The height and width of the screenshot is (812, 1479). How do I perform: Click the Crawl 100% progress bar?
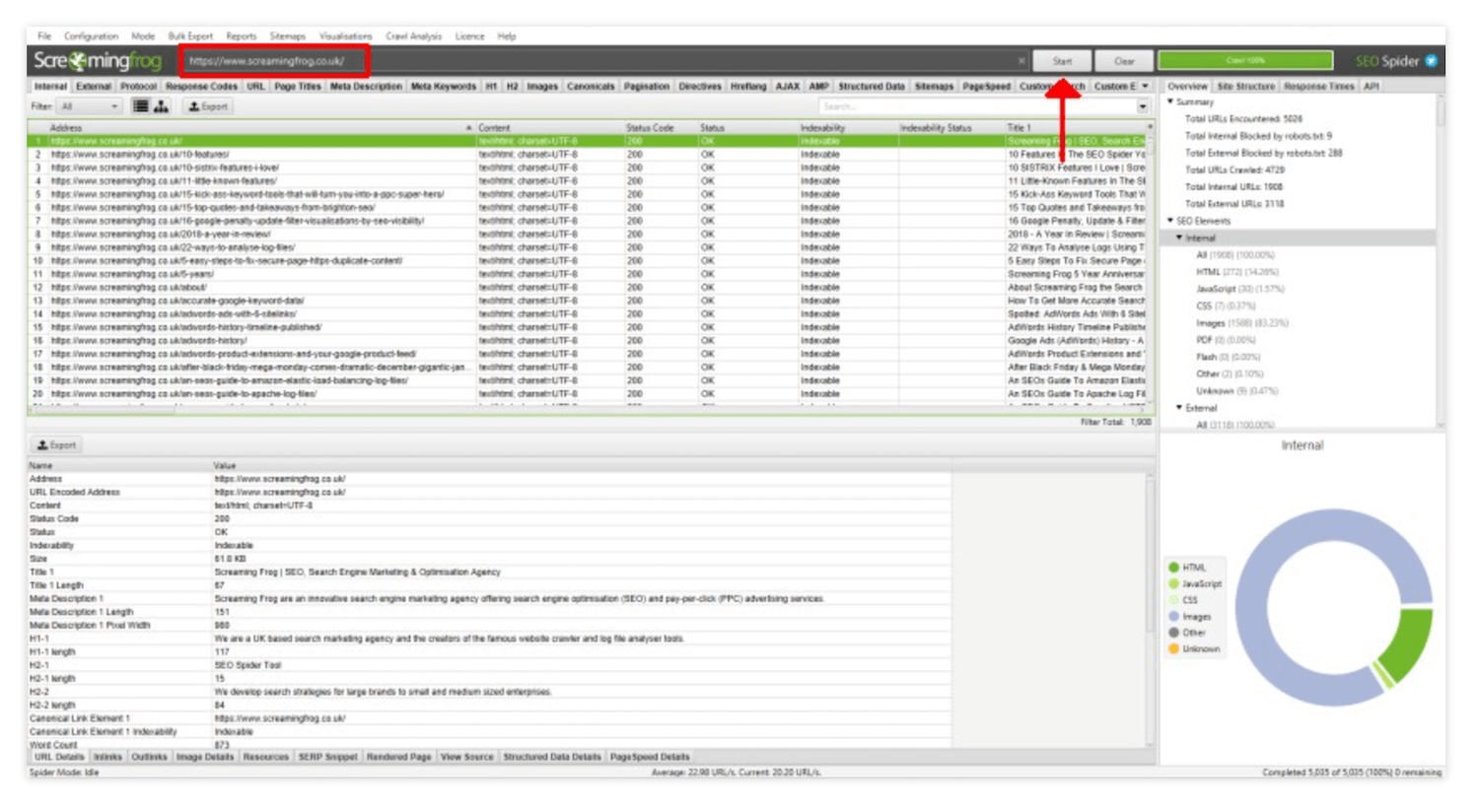pyautogui.click(x=1245, y=61)
